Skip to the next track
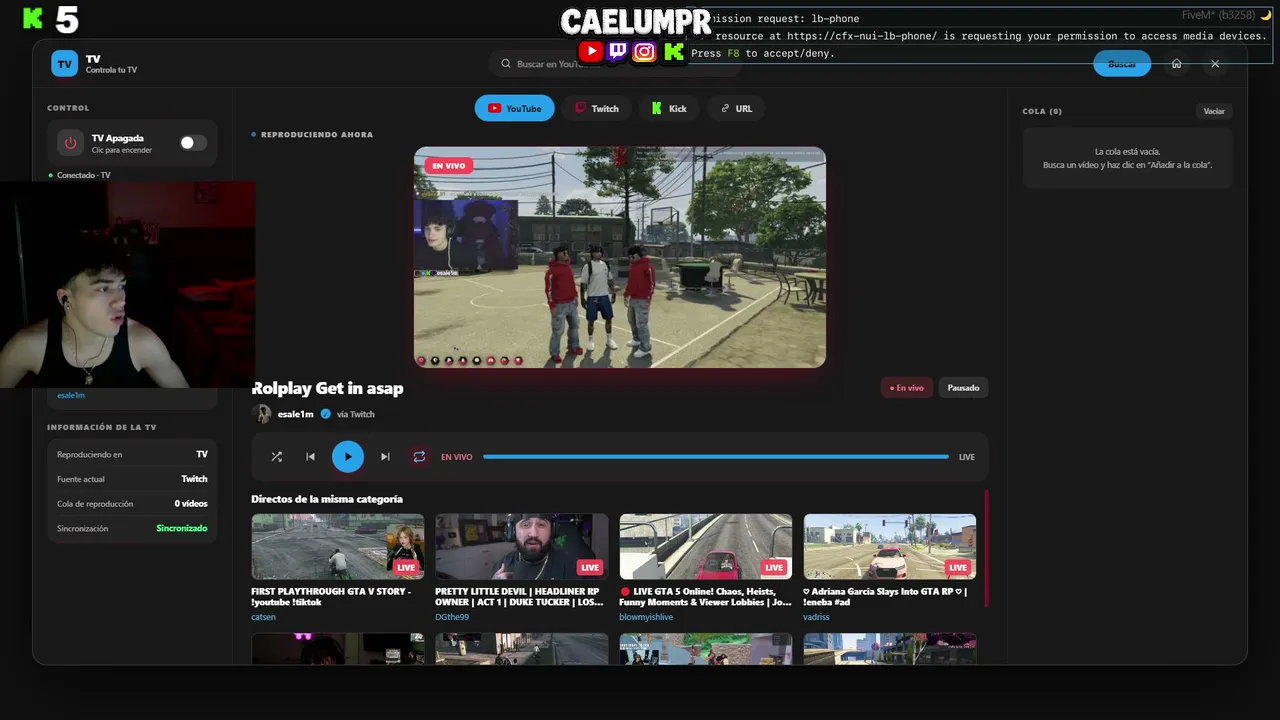Screen dimensions: 1280x720 point(385,457)
